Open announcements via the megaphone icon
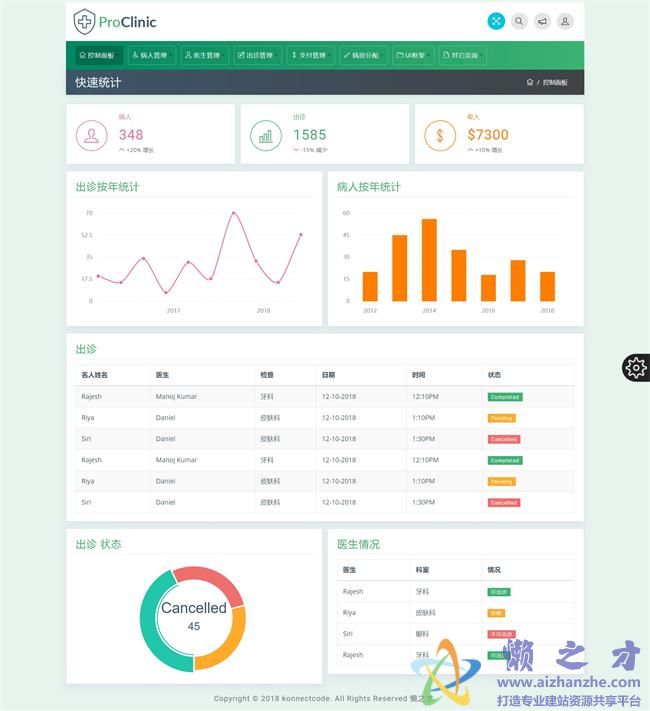The height and width of the screenshot is (711, 650). click(x=542, y=21)
